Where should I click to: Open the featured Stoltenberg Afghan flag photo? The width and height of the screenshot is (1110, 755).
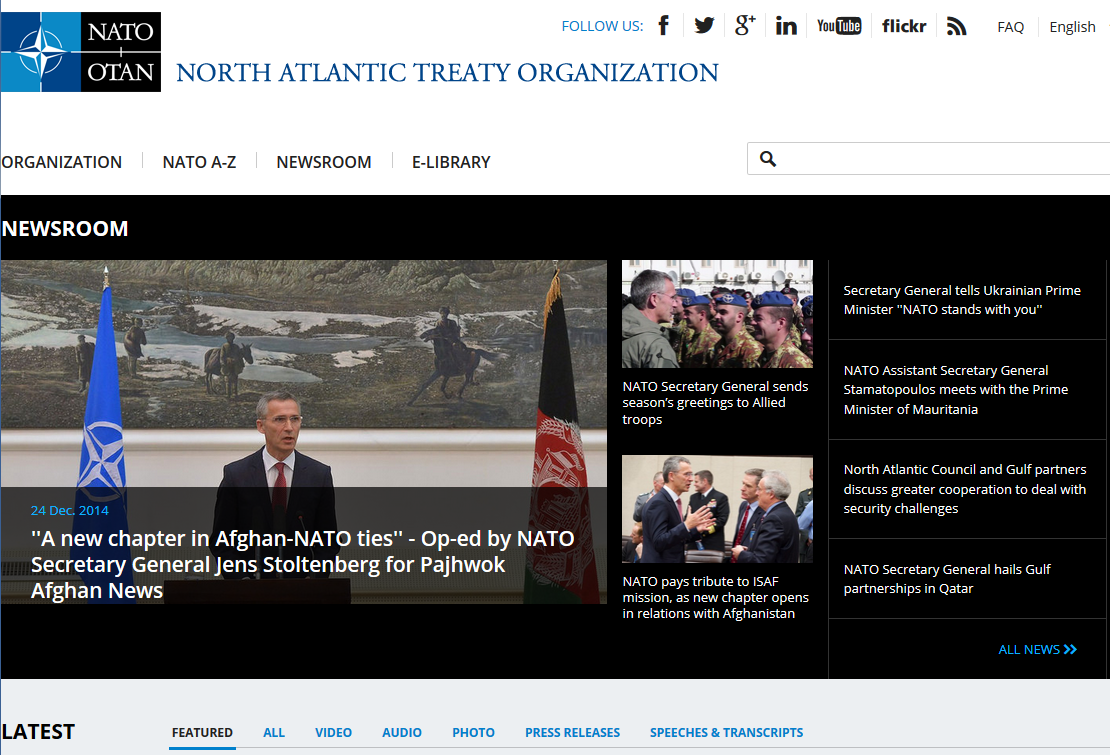click(304, 432)
